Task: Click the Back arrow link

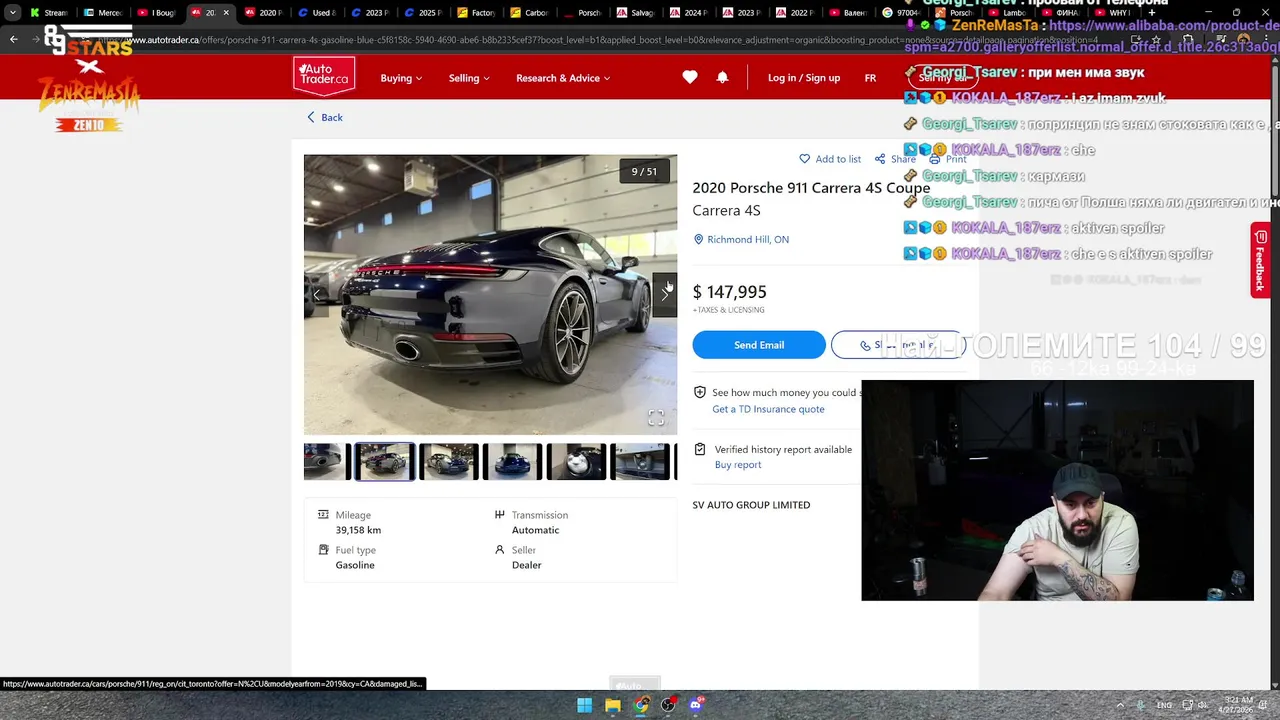Action: click(325, 117)
